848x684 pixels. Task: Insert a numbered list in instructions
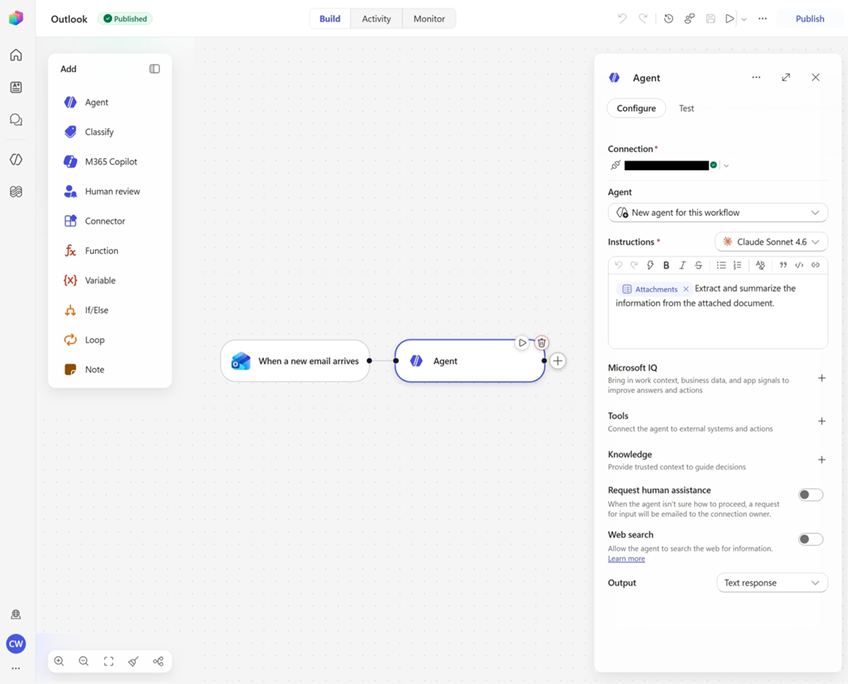tap(737, 265)
